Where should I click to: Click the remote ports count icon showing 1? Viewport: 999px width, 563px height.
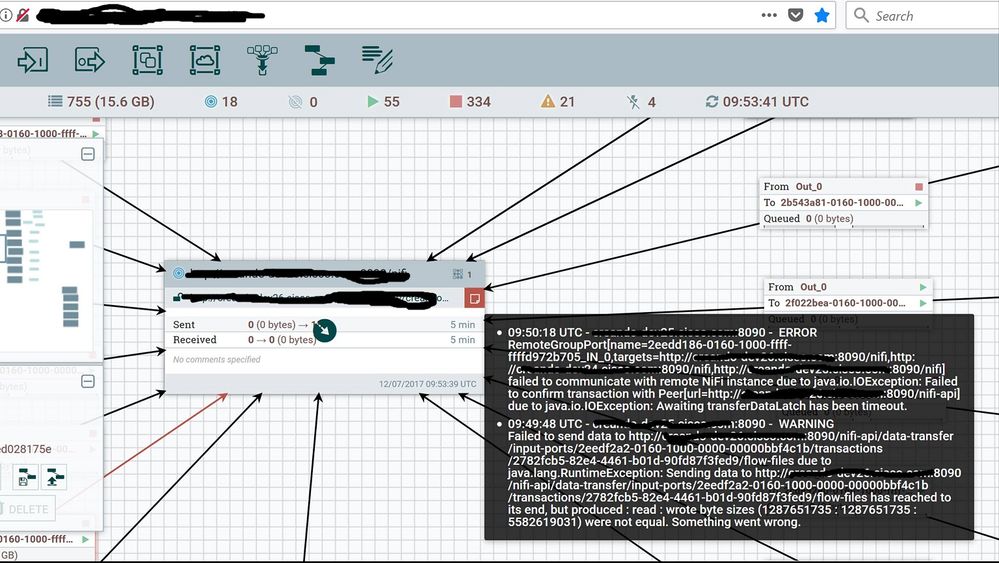[x=457, y=274]
